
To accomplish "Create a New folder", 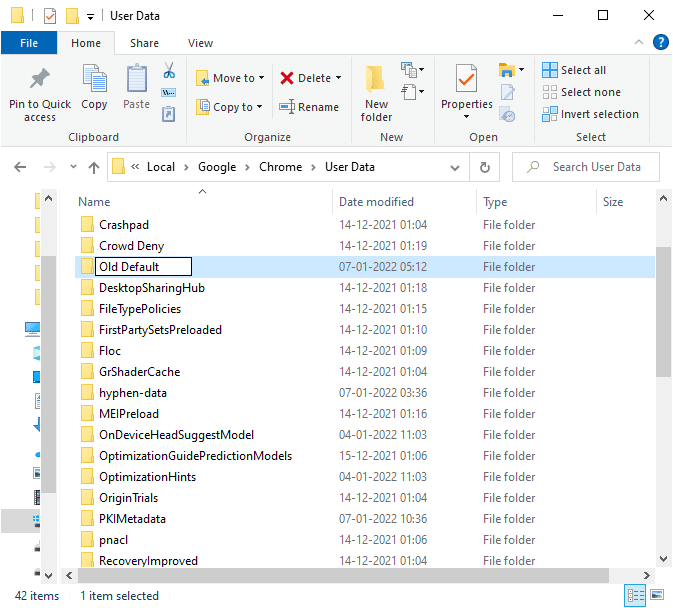I will point(376,94).
